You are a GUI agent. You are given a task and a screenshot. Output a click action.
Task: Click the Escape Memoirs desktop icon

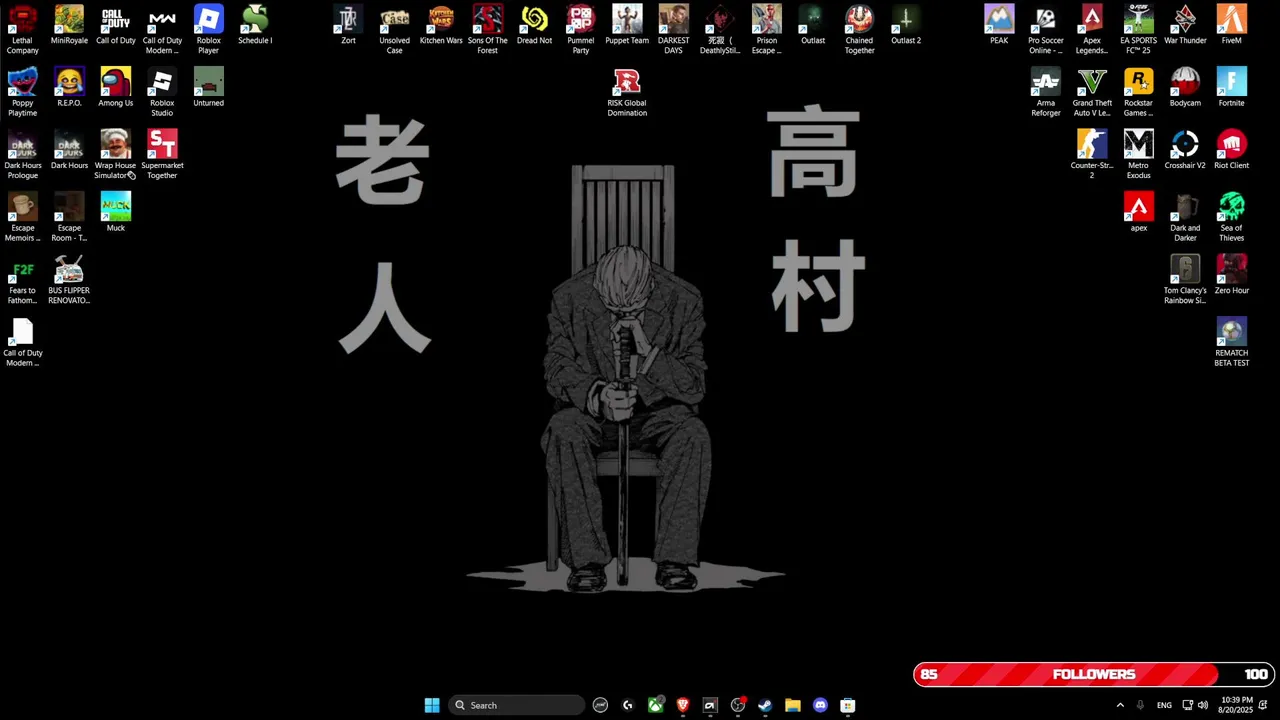pos(22,217)
